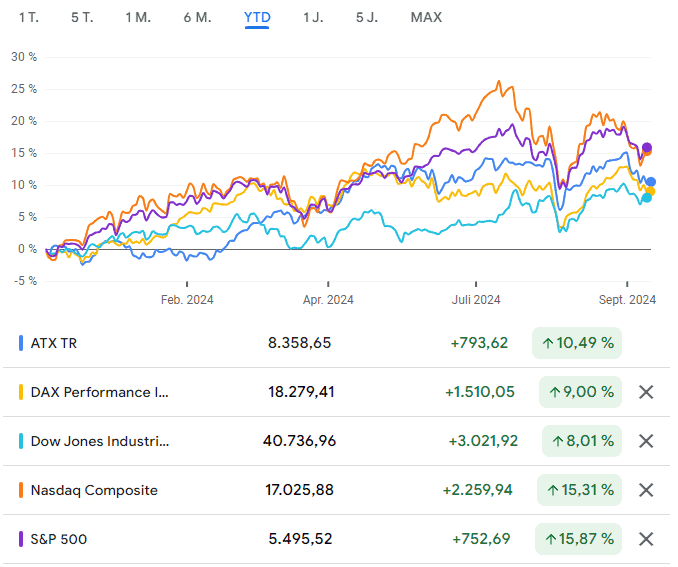Click the orange Nasdaq color marker
678x567 pixels.
point(21,490)
